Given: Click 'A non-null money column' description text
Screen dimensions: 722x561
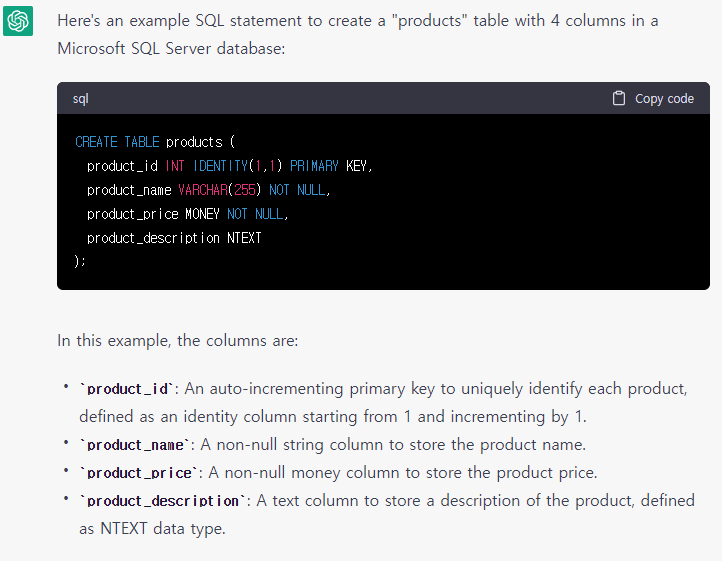Looking at the screenshot, I should 304,473.
